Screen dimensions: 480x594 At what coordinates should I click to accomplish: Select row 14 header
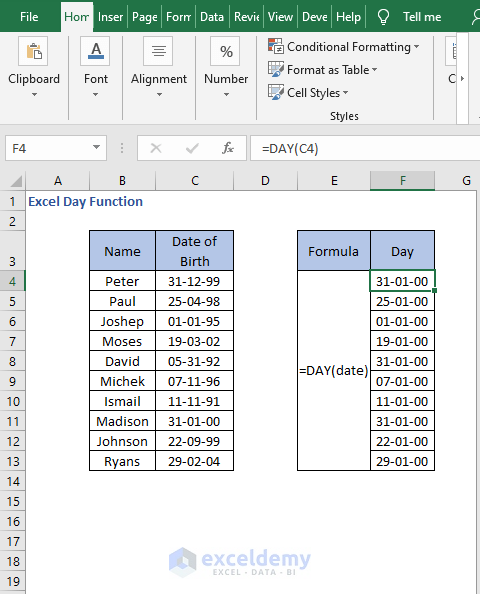coord(13,481)
